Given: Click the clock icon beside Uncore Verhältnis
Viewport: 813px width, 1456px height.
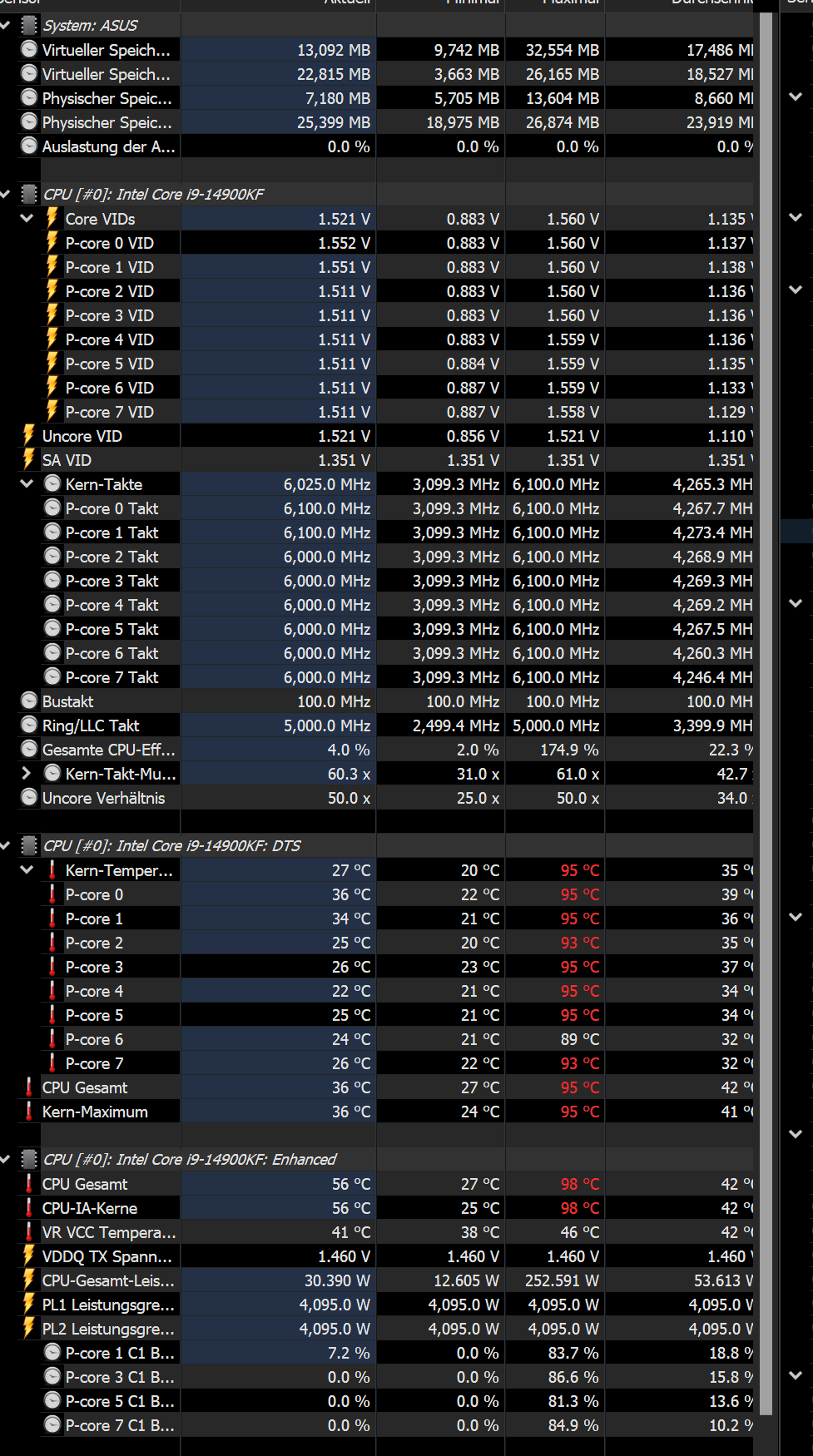Looking at the screenshot, I should (29, 797).
